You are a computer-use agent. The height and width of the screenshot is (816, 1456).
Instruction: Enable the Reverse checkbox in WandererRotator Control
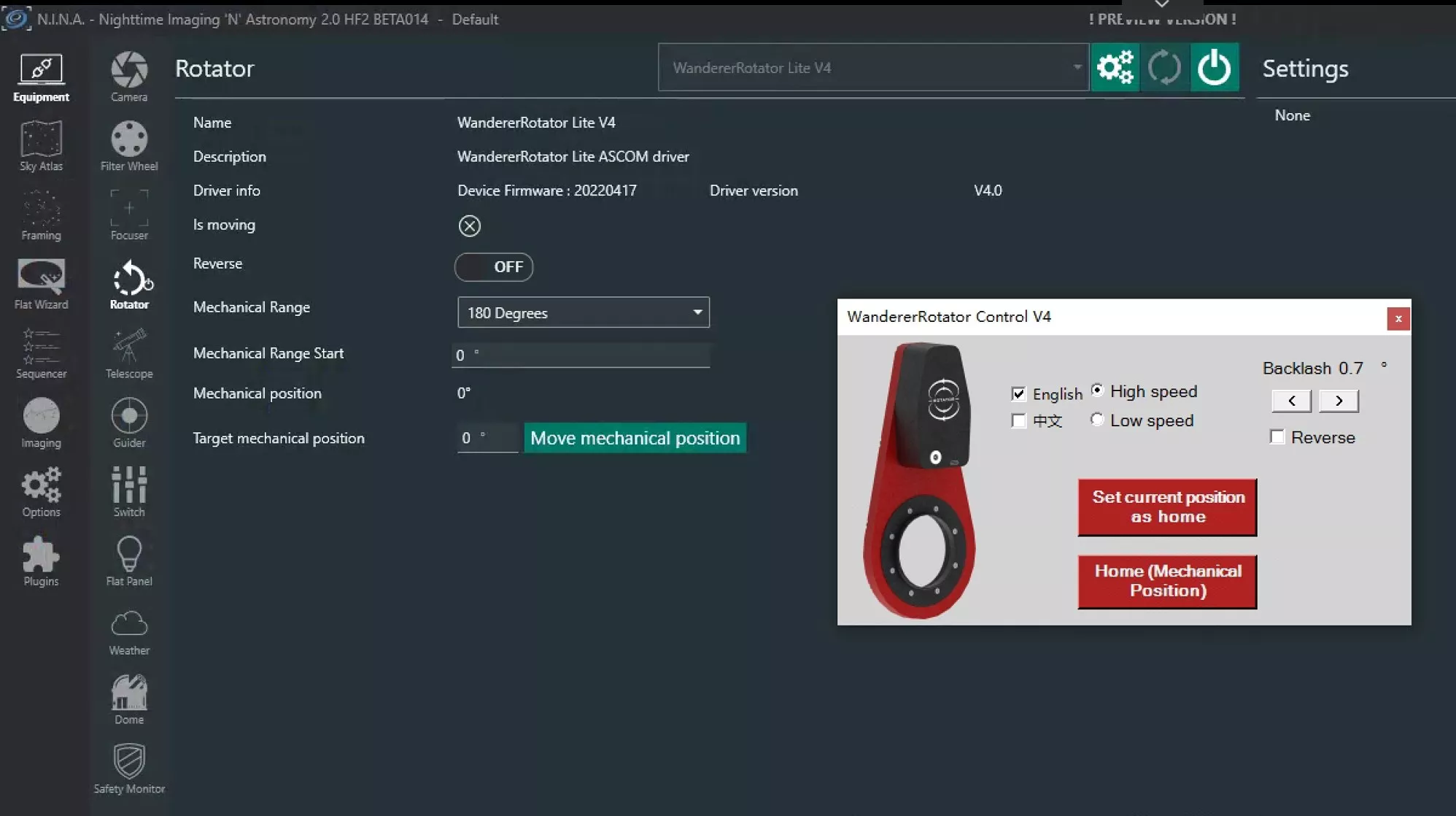(1277, 437)
